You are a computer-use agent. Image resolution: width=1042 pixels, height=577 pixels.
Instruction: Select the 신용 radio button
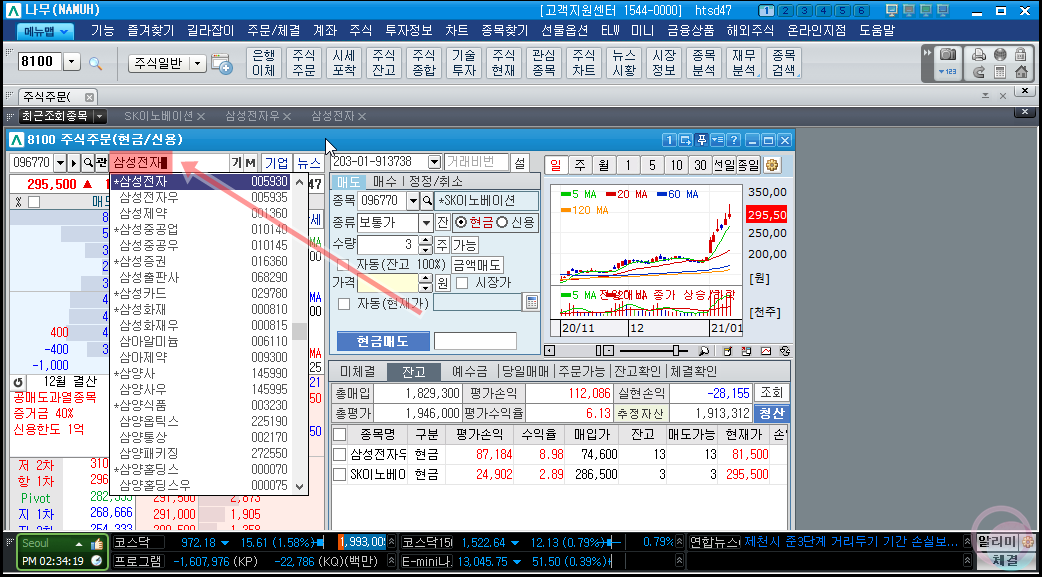(502, 223)
